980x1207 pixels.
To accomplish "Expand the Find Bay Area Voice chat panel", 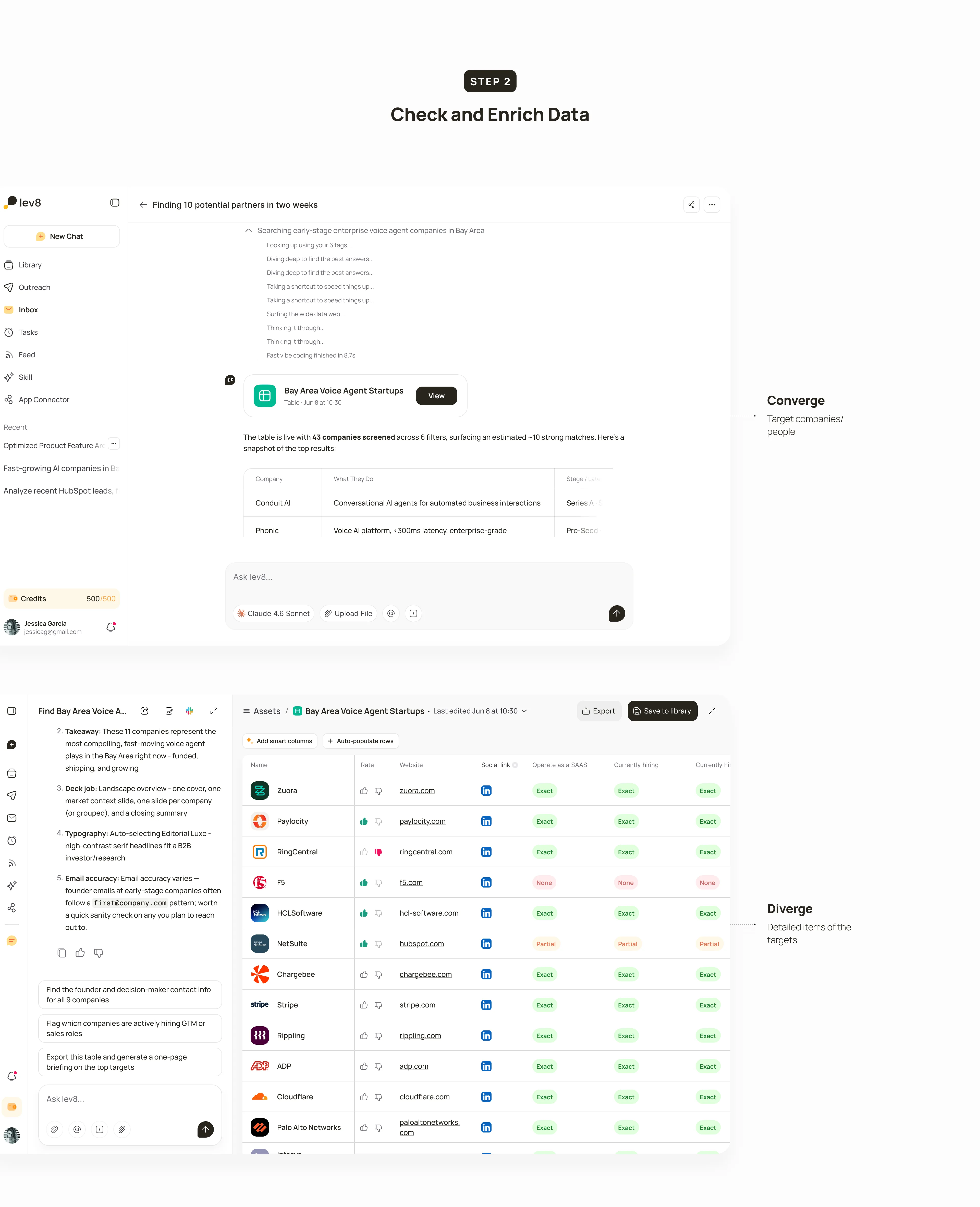I will pos(214,711).
